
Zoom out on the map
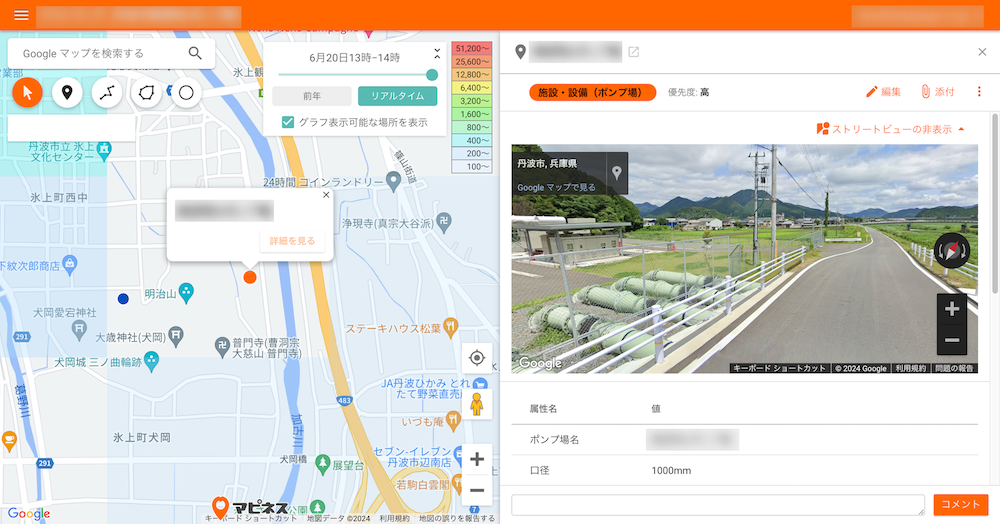click(x=477, y=490)
